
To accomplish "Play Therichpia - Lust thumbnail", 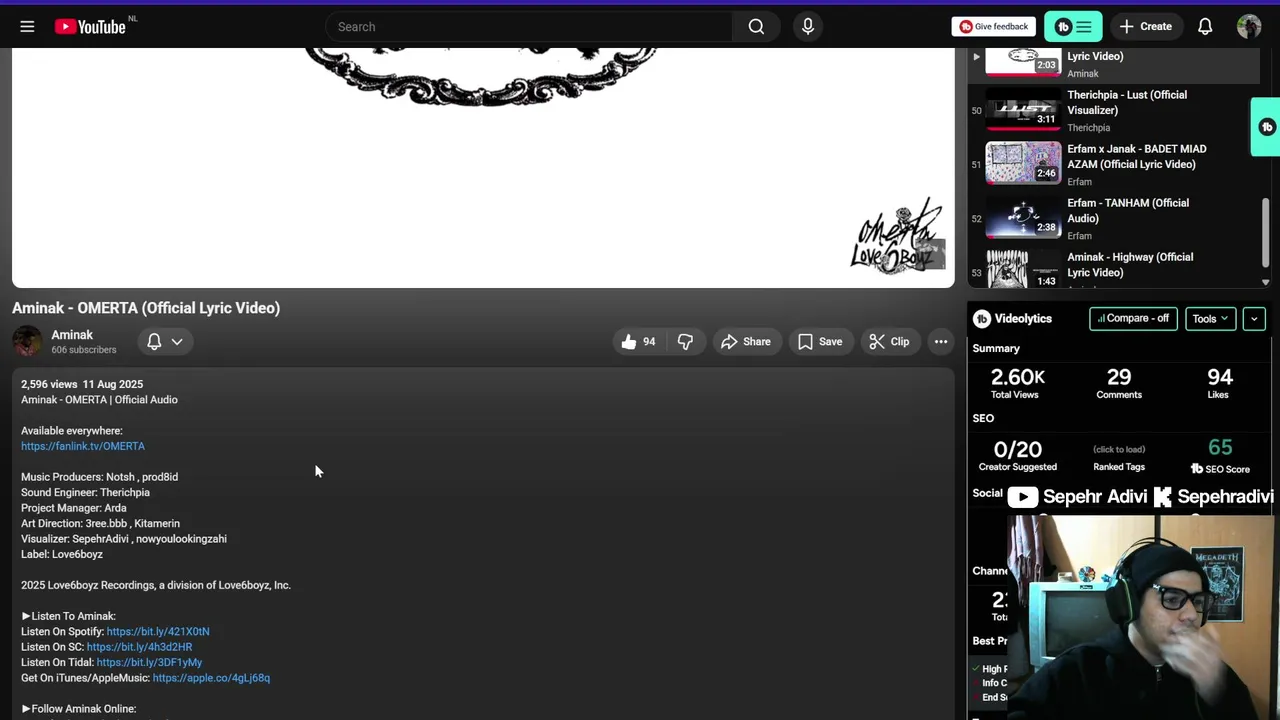I will [x=1023, y=110].
